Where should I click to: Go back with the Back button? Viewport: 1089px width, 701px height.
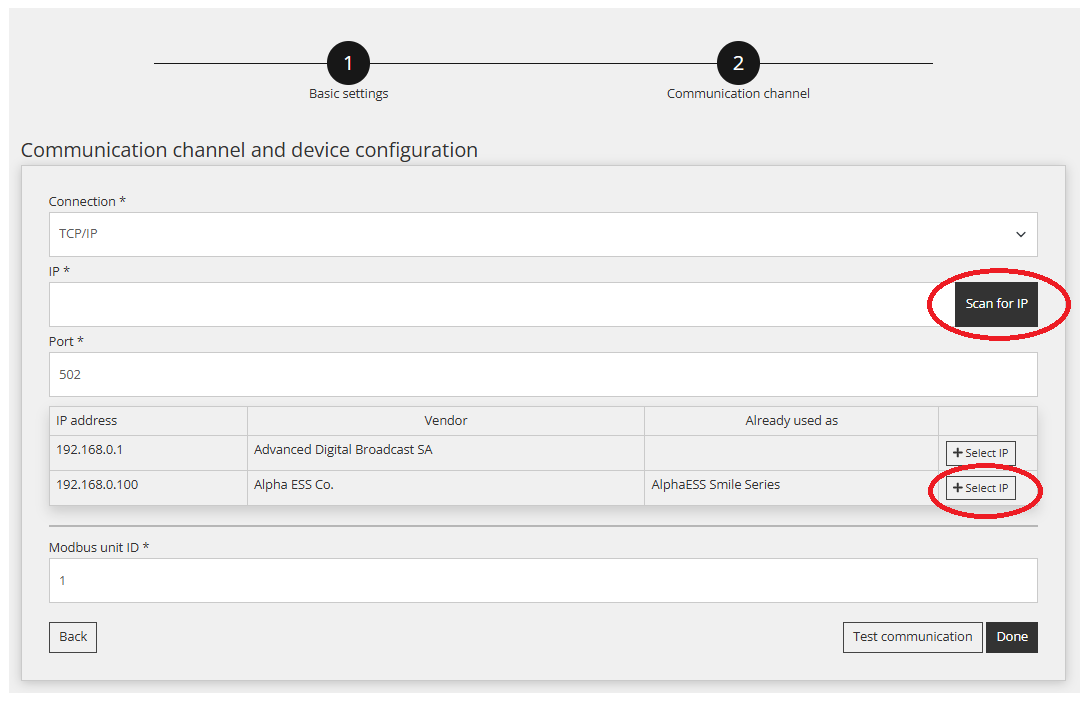[73, 637]
